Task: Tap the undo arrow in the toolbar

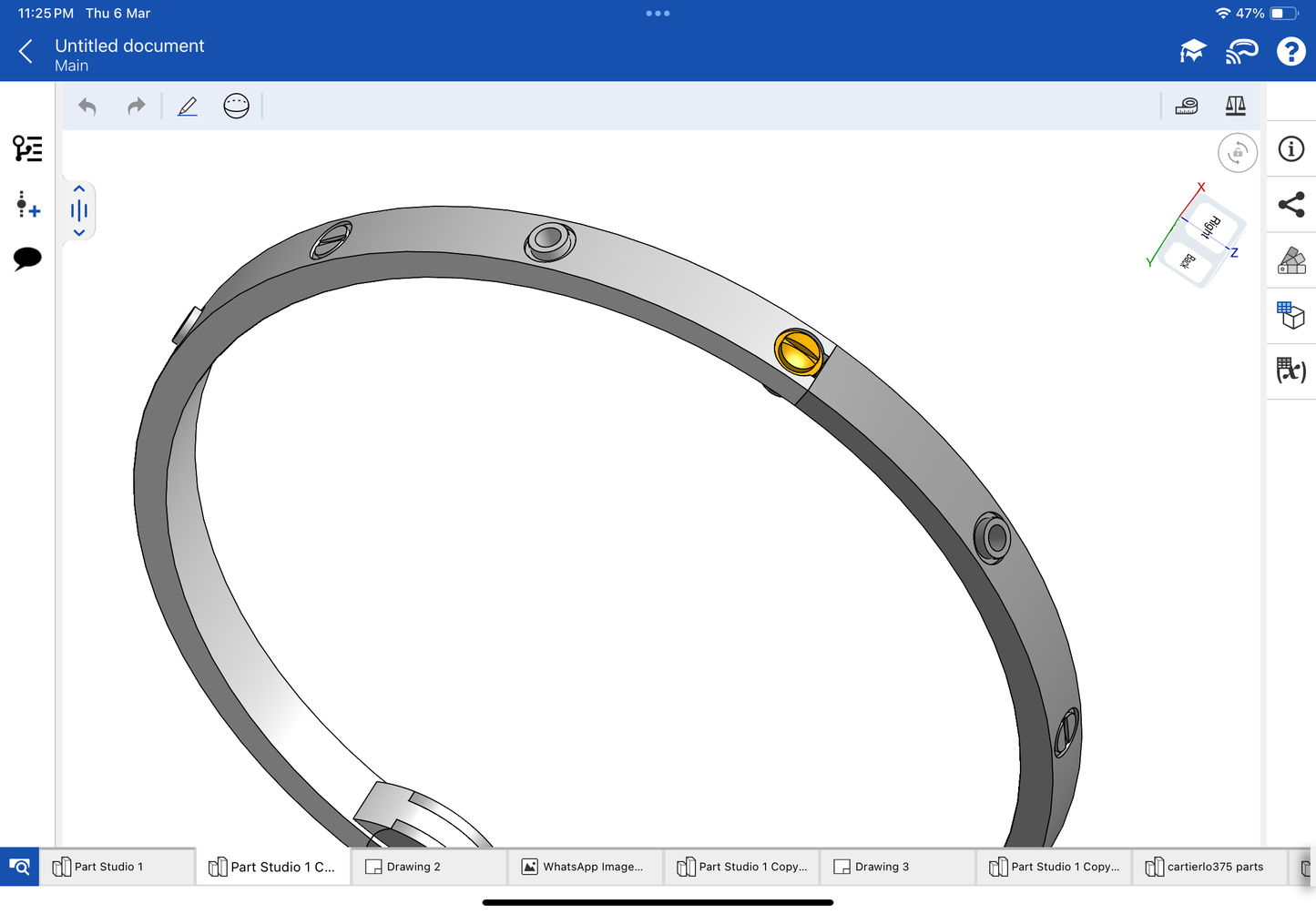Action: pyautogui.click(x=87, y=107)
